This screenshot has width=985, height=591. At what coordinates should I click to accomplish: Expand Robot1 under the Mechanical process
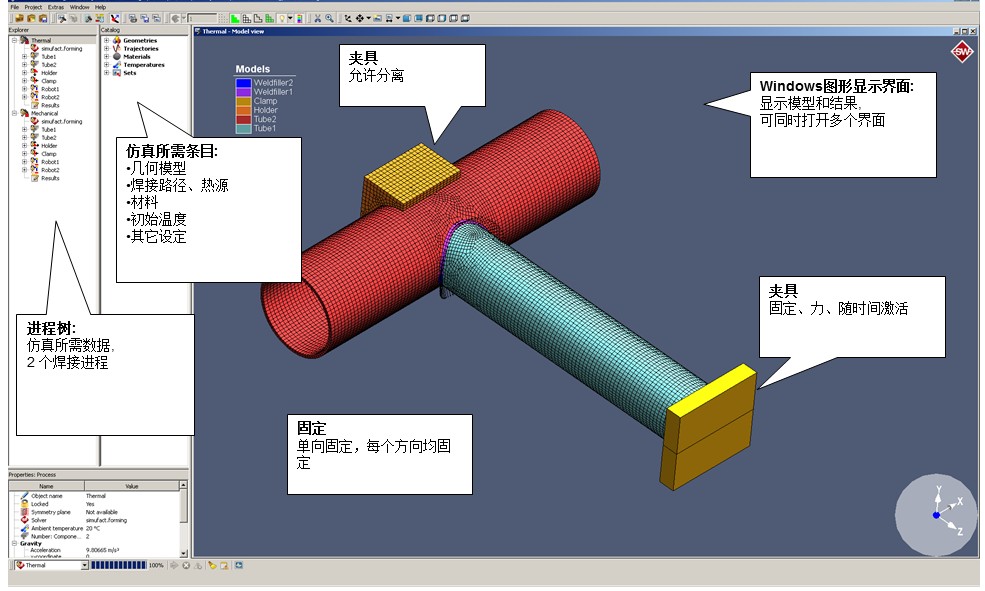coord(24,162)
